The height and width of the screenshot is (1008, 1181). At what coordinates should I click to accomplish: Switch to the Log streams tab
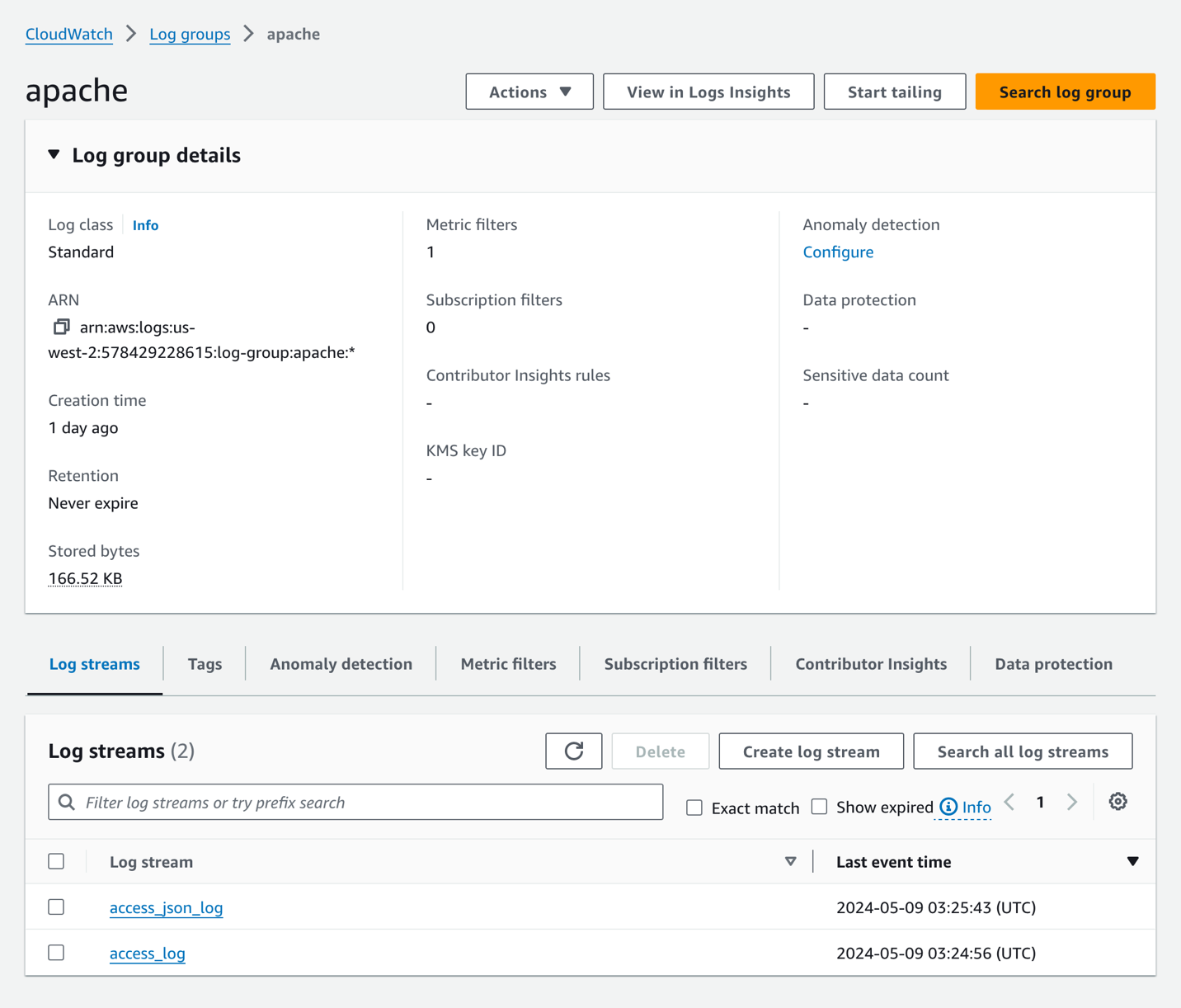point(95,664)
